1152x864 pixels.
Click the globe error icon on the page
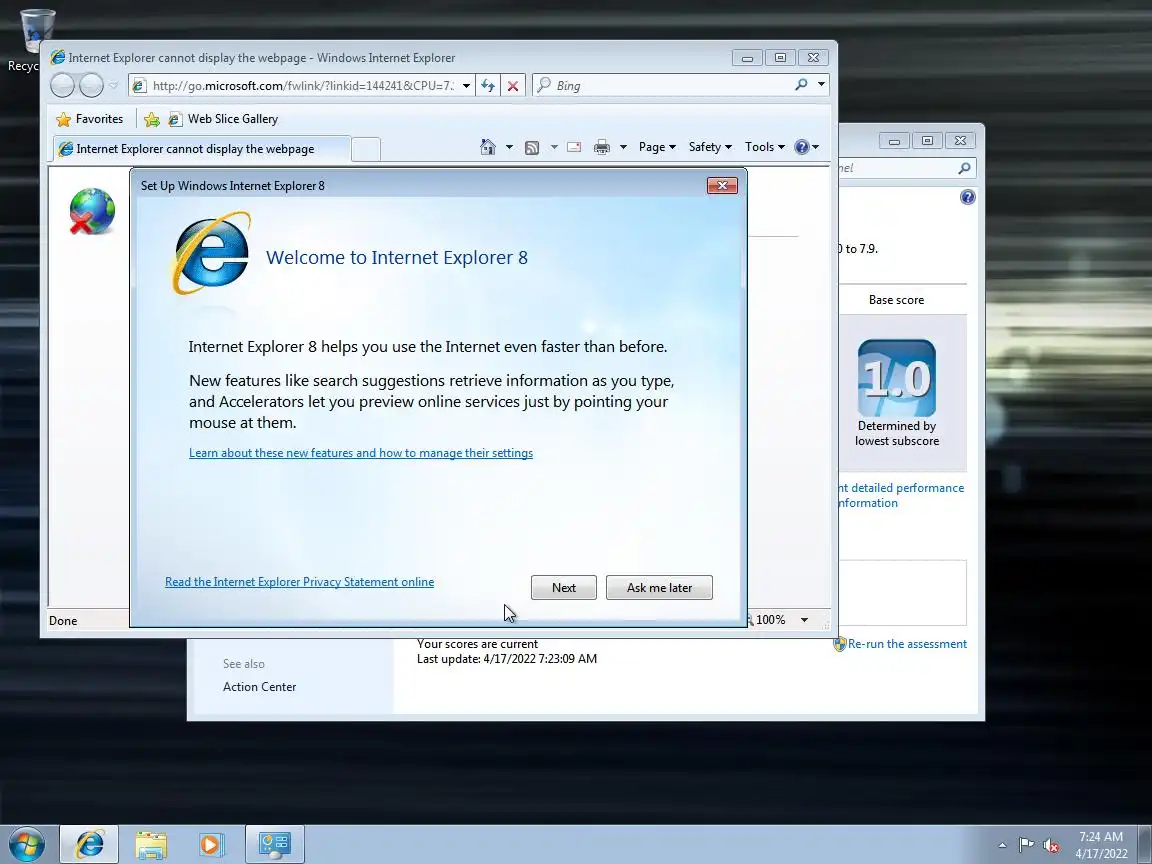pyautogui.click(x=92, y=212)
